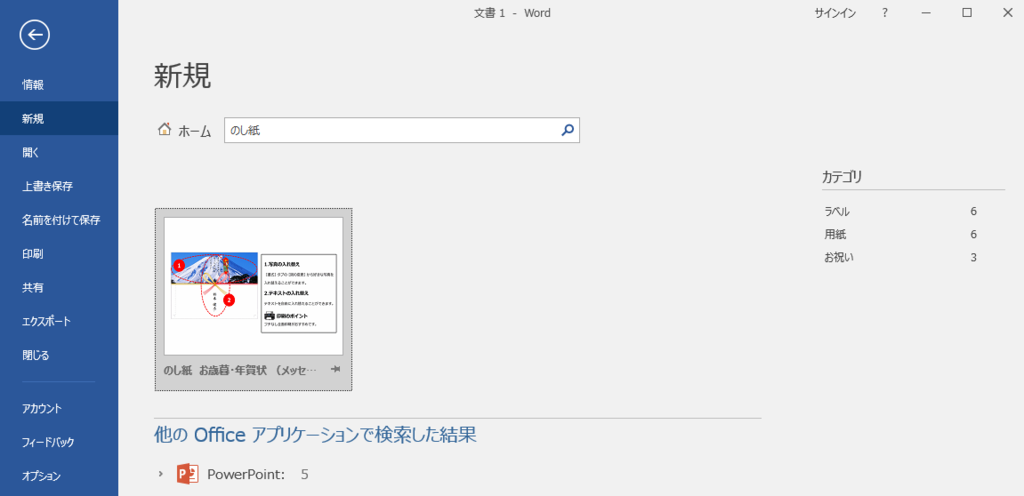Screen dimensions: 1024x496
Task: Click the ホーム link
Action: coord(195,131)
